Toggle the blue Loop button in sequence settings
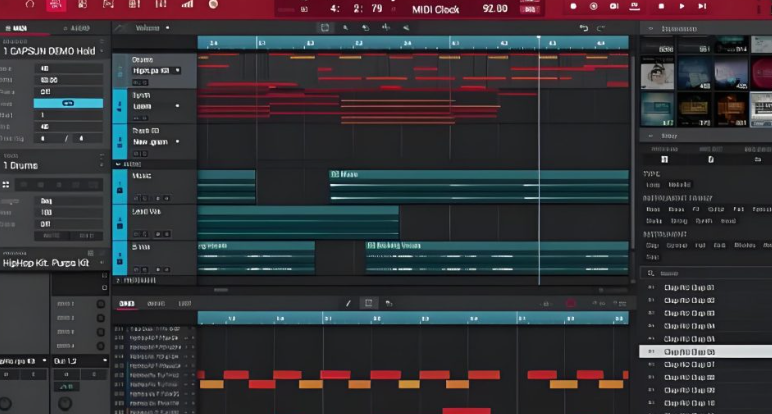The height and width of the screenshot is (414, 772). click(68, 103)
